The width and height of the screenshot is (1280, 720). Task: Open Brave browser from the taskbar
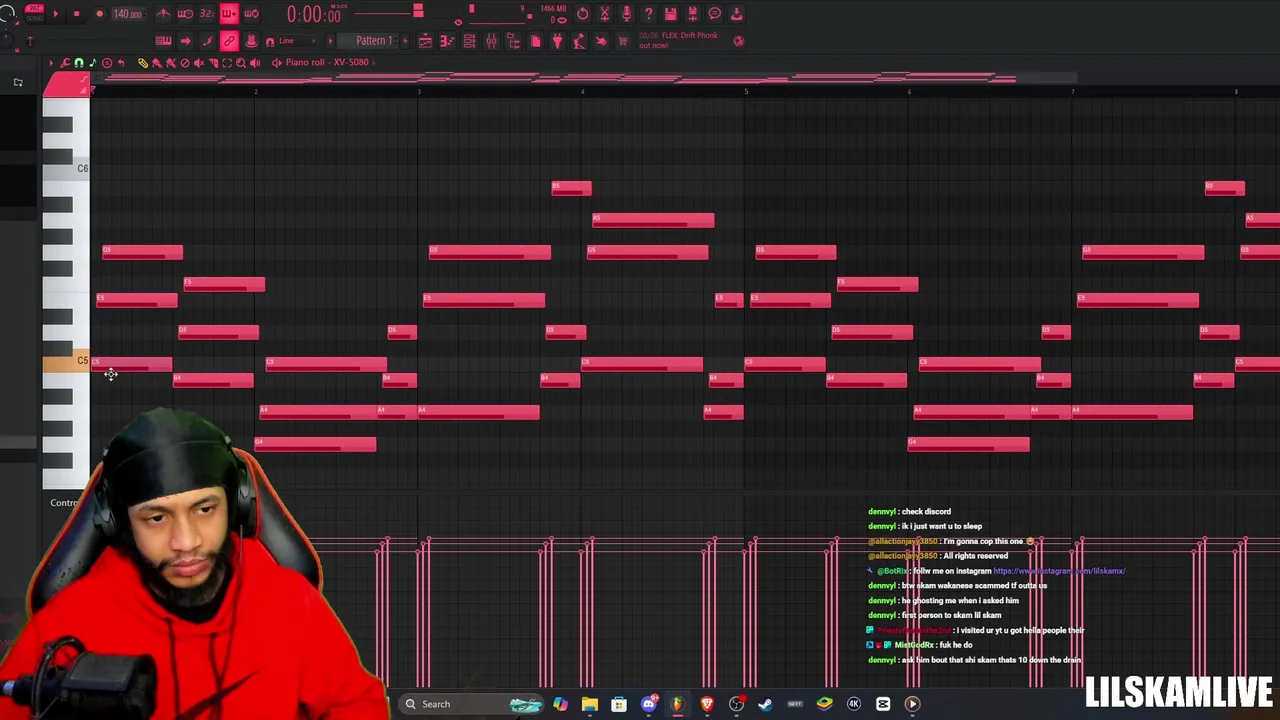(707, 703)
